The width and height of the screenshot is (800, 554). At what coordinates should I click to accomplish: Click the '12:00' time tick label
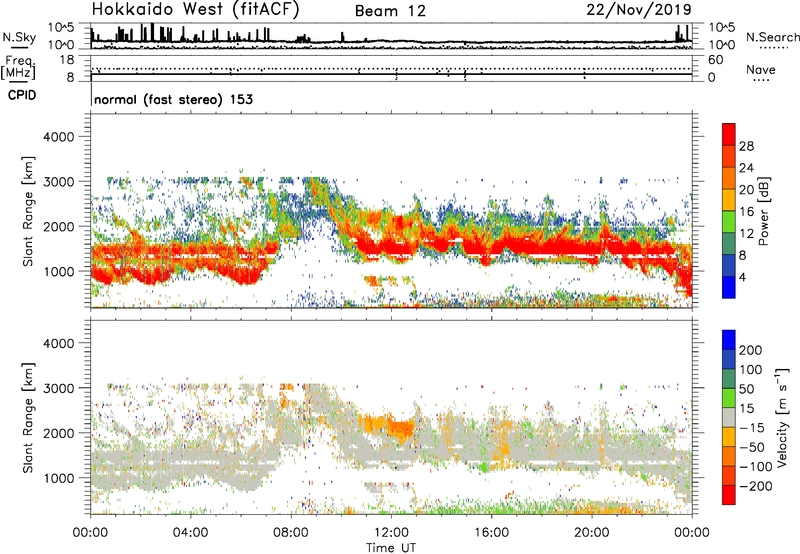coord(391,533)
